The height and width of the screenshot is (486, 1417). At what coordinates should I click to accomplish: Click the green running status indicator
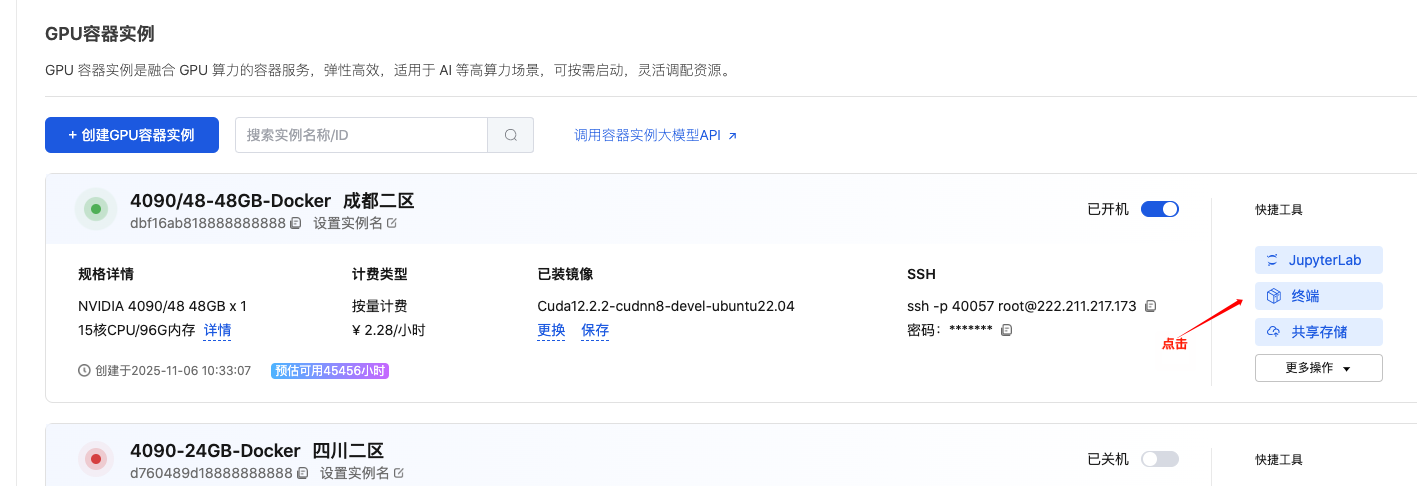pyautogui.click(x=96, y=210)
